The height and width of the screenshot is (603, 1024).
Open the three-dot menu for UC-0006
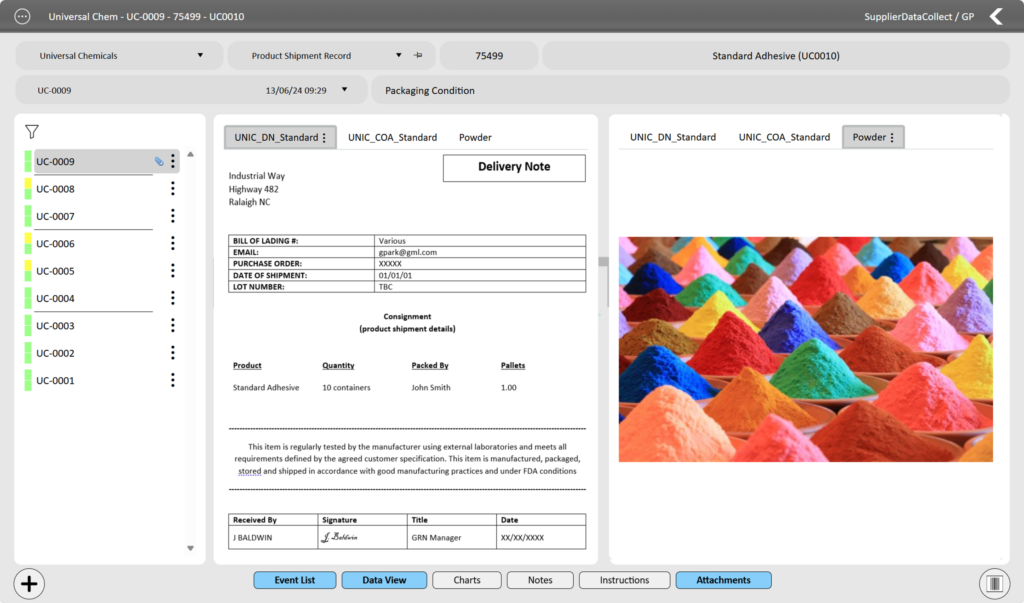click(172, 244)
